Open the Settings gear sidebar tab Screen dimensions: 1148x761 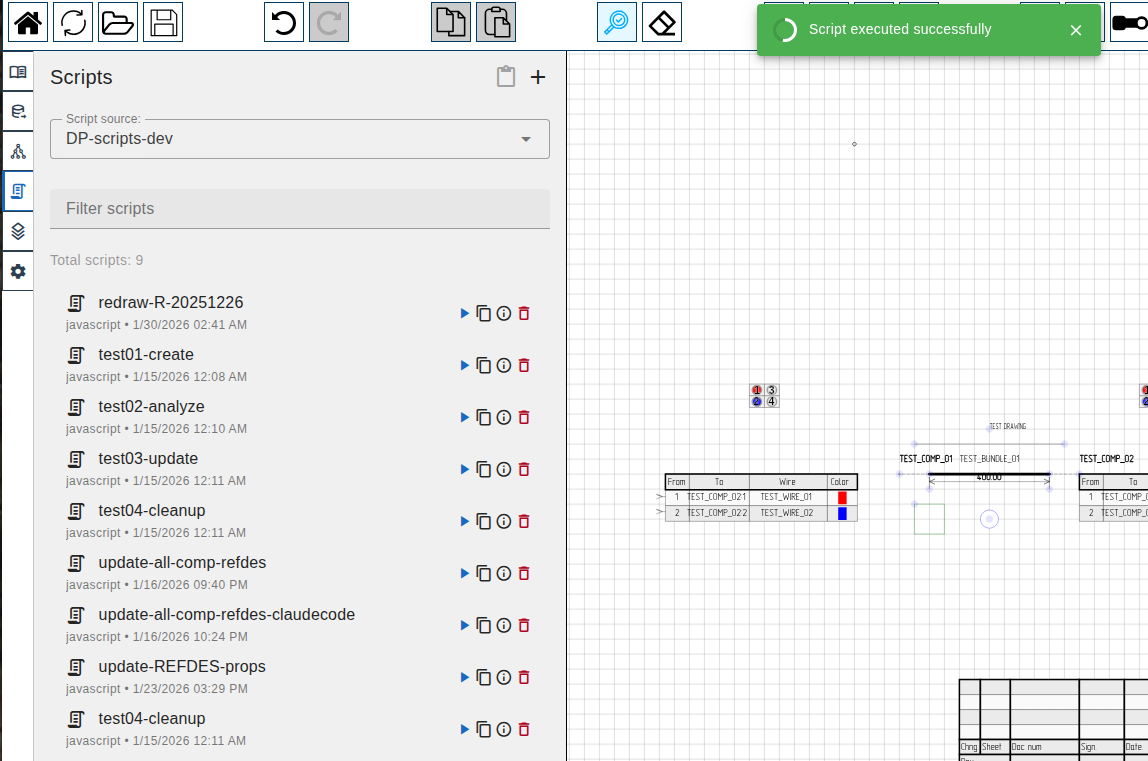pos(18,271)
